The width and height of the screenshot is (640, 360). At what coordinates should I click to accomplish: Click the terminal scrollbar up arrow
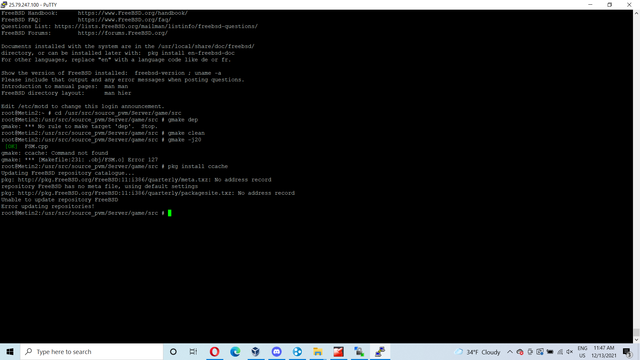pos(636,13)
